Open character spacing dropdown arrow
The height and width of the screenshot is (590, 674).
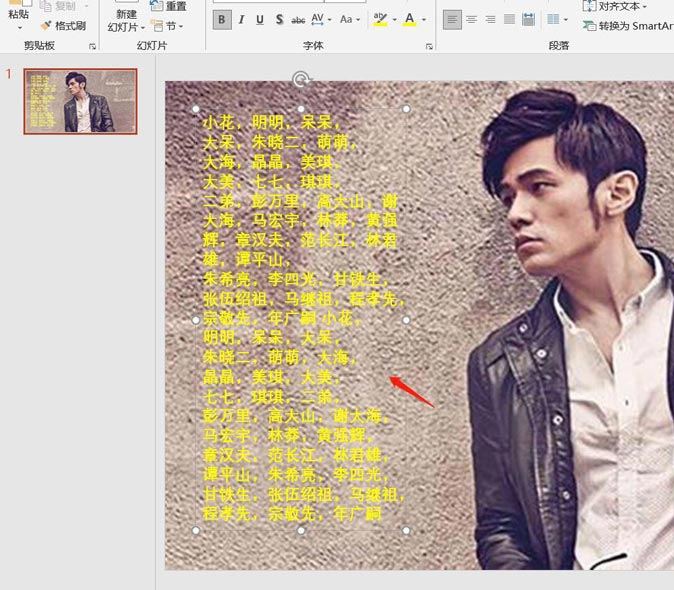pos(330,20)
